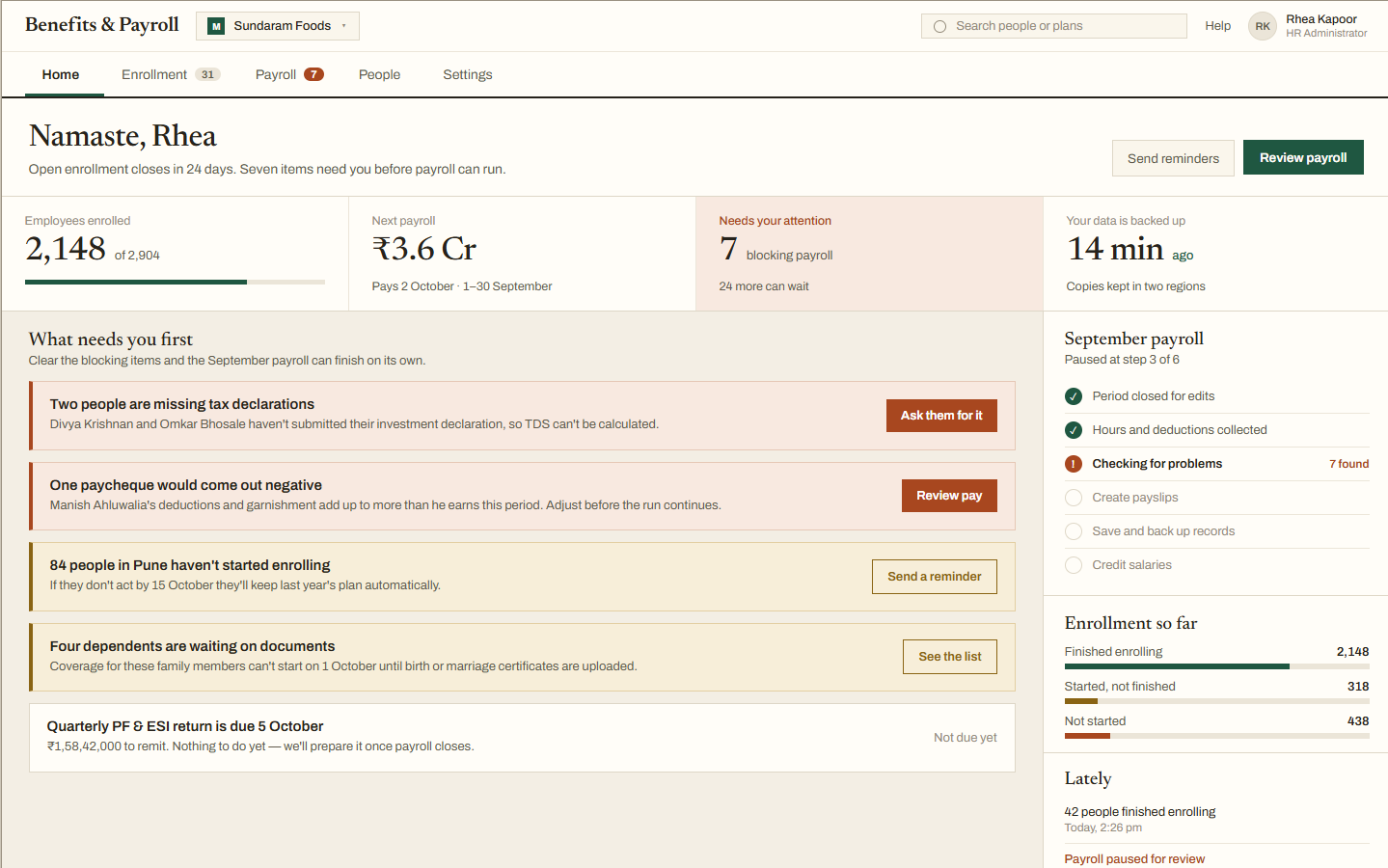Screen dimensions: 1388x868
Task: Click Two people are missing tax declarations heading
Action: click(182, 404)
